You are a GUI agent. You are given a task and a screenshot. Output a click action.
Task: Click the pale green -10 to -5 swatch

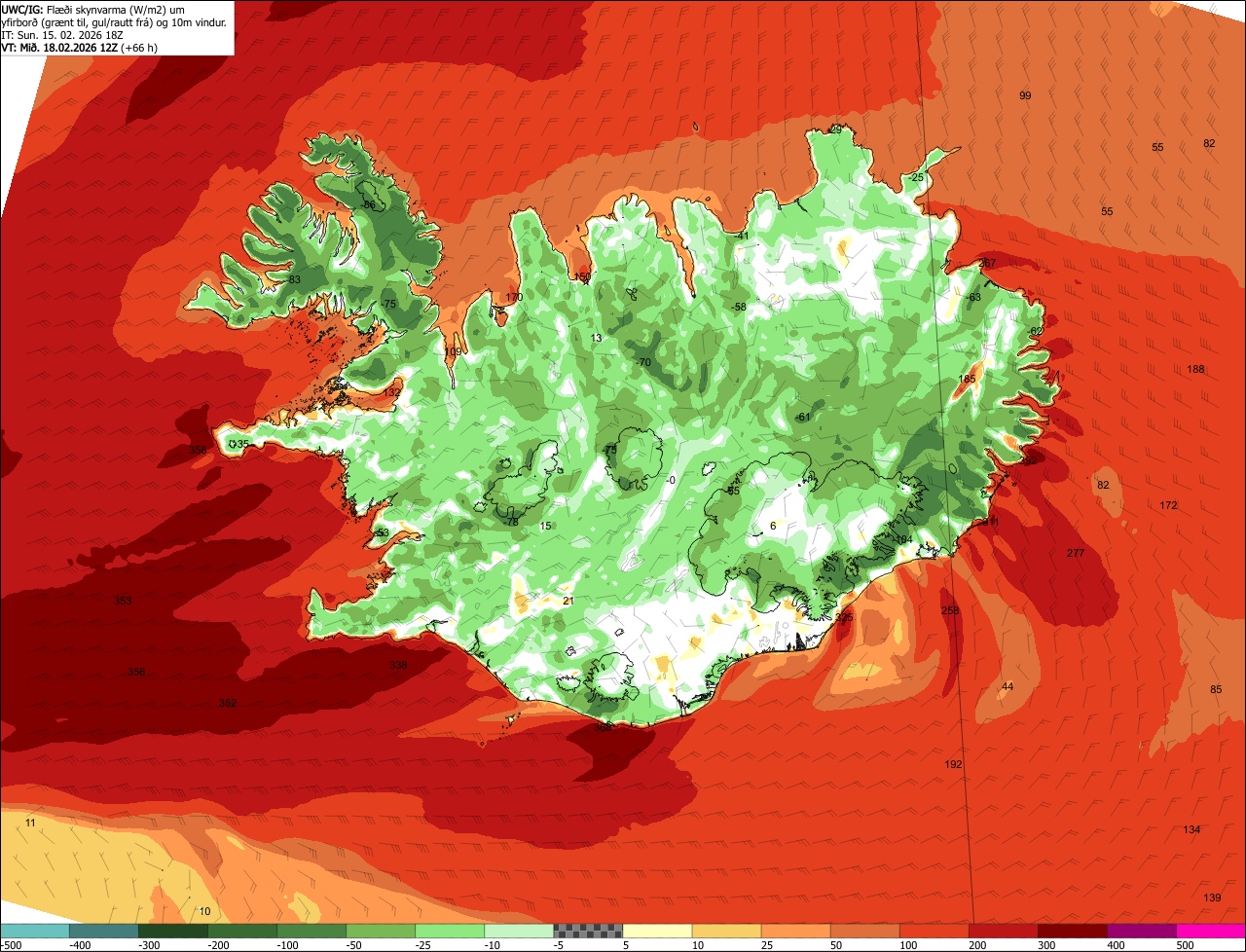(x=518, y=931)
